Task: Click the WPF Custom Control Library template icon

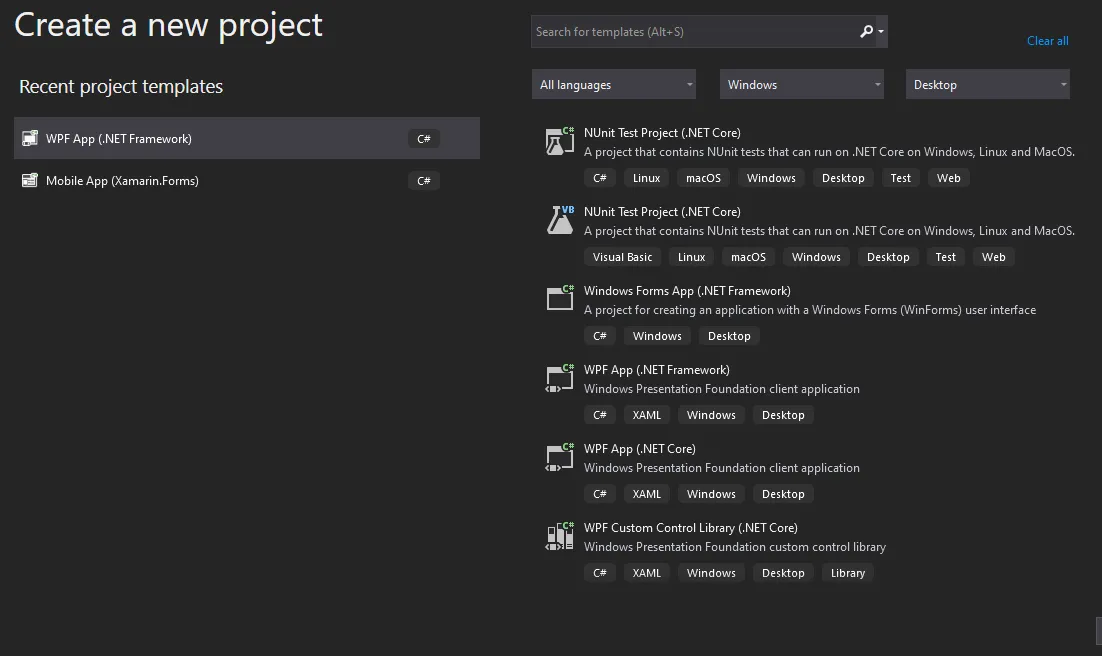Action: point(560,536)
